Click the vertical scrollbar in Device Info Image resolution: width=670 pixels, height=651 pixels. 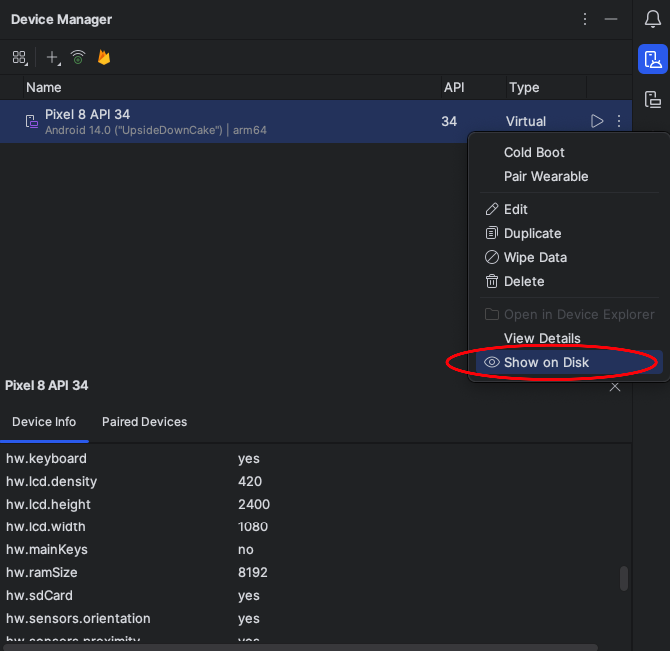point(624,579)
